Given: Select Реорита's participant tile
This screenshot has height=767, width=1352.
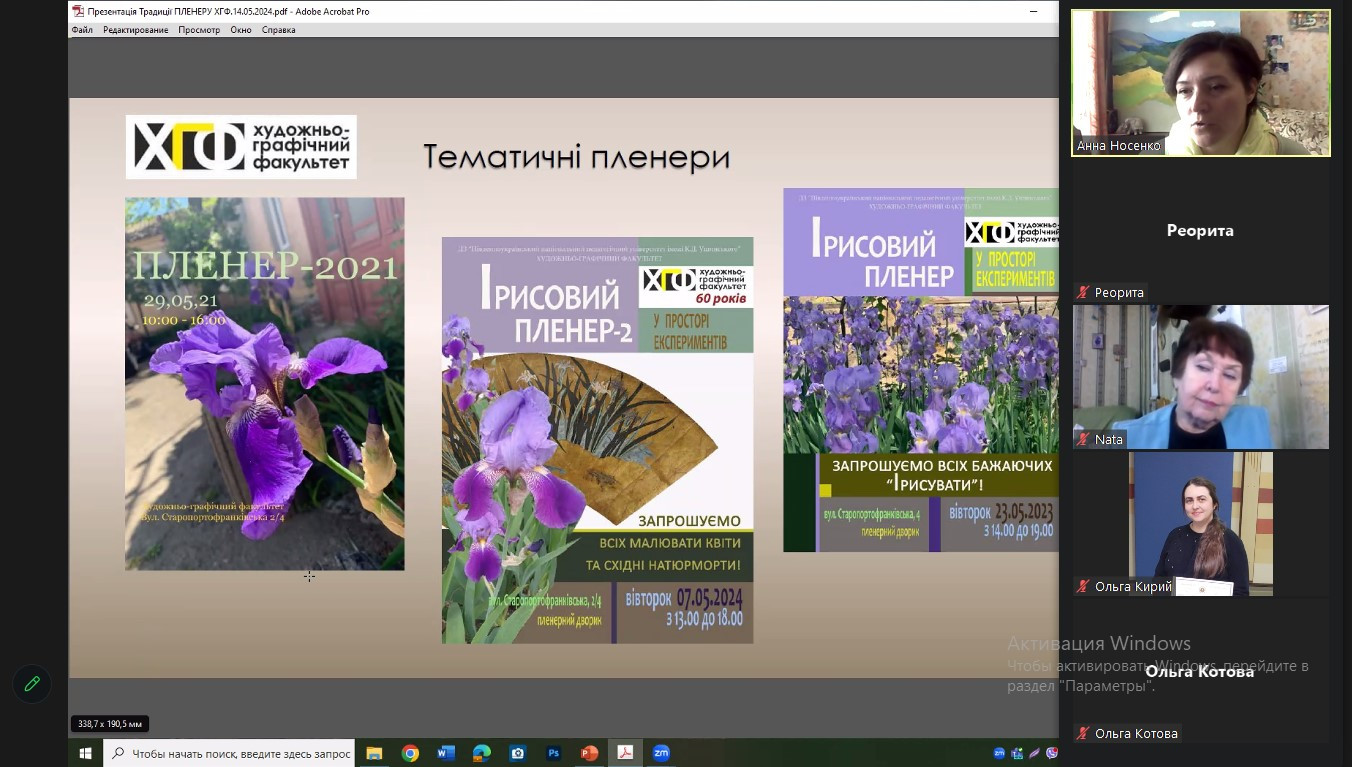Looking at the screenshot, I should [1201, 231].
